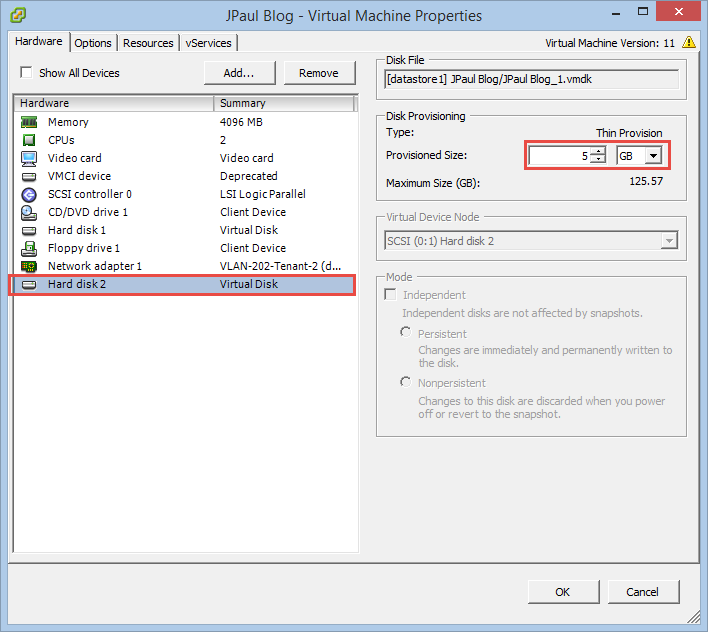Click the Cancel button

[x=643, y=591]
